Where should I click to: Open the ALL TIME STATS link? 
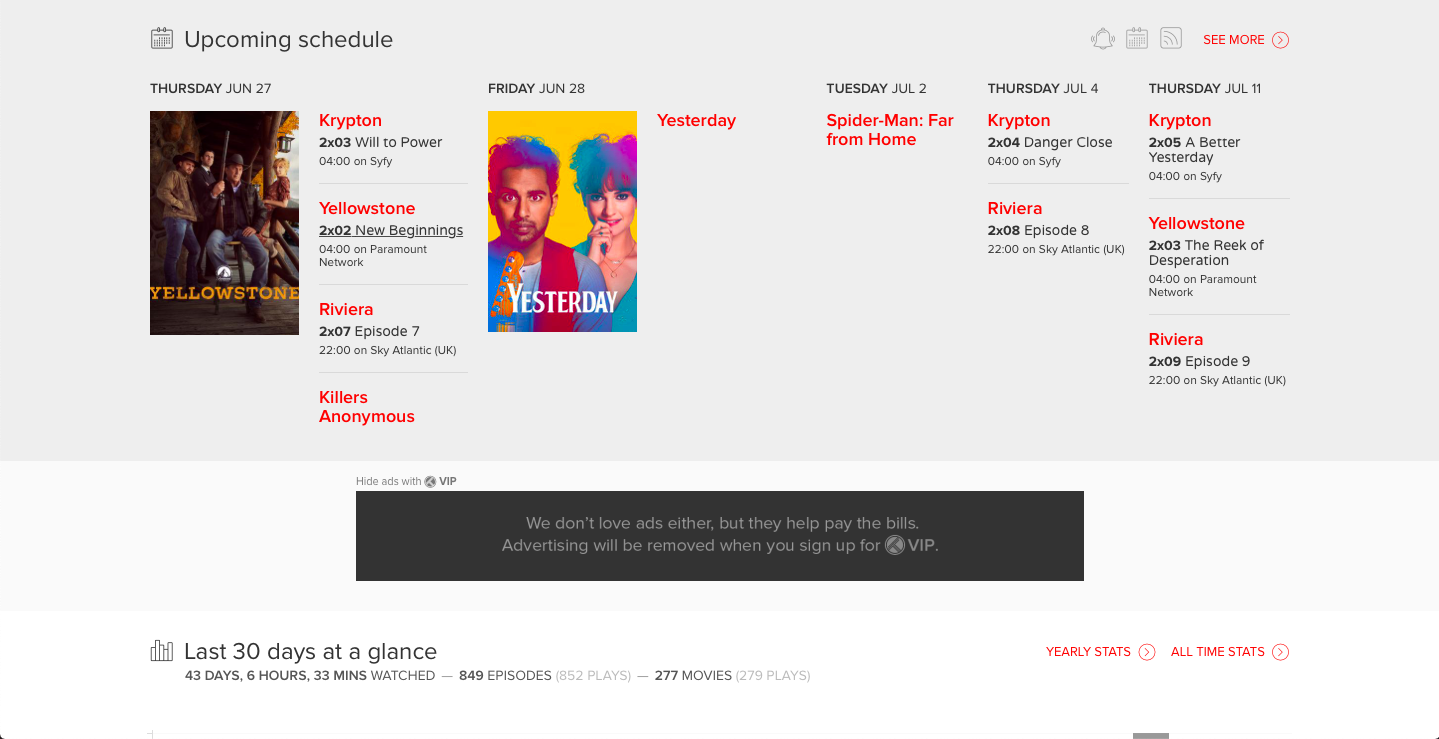(1217, 652)
